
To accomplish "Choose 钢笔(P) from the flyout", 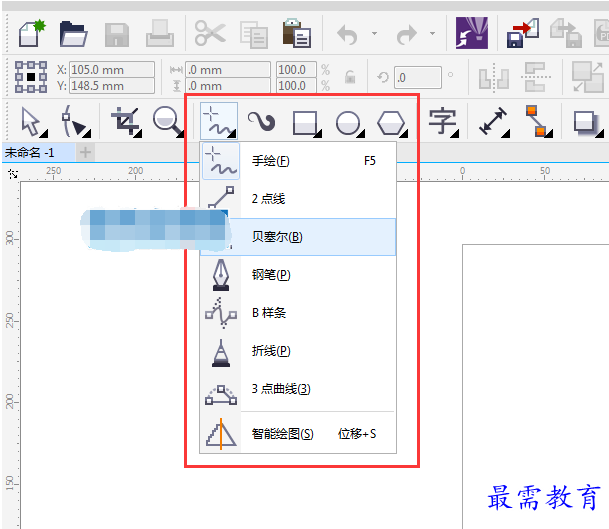I will (298, 275).
